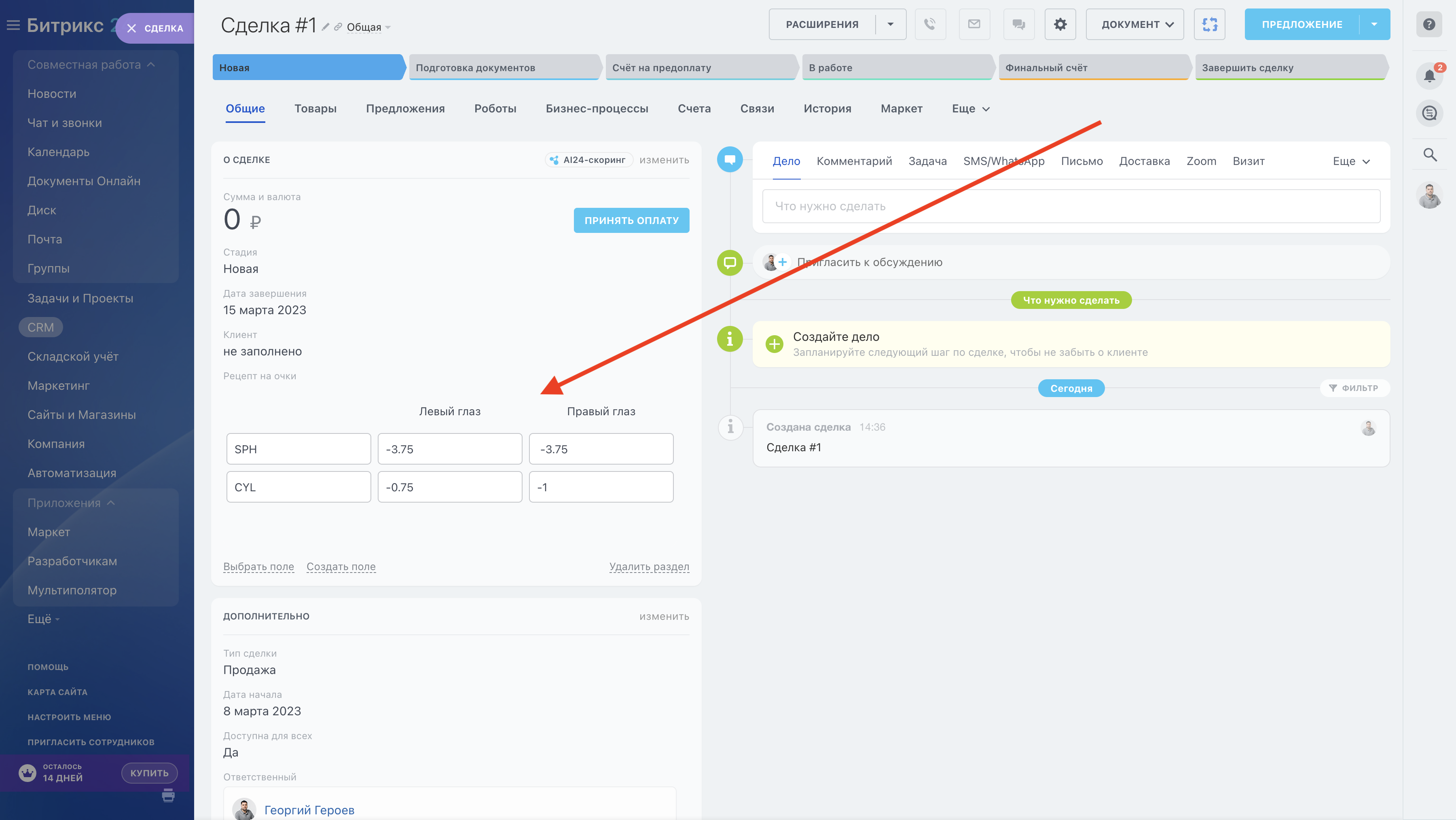Expand the Расширения dropdown arrow
The height and width of the screenshot is (820, 1456).
tap(890, 24)
